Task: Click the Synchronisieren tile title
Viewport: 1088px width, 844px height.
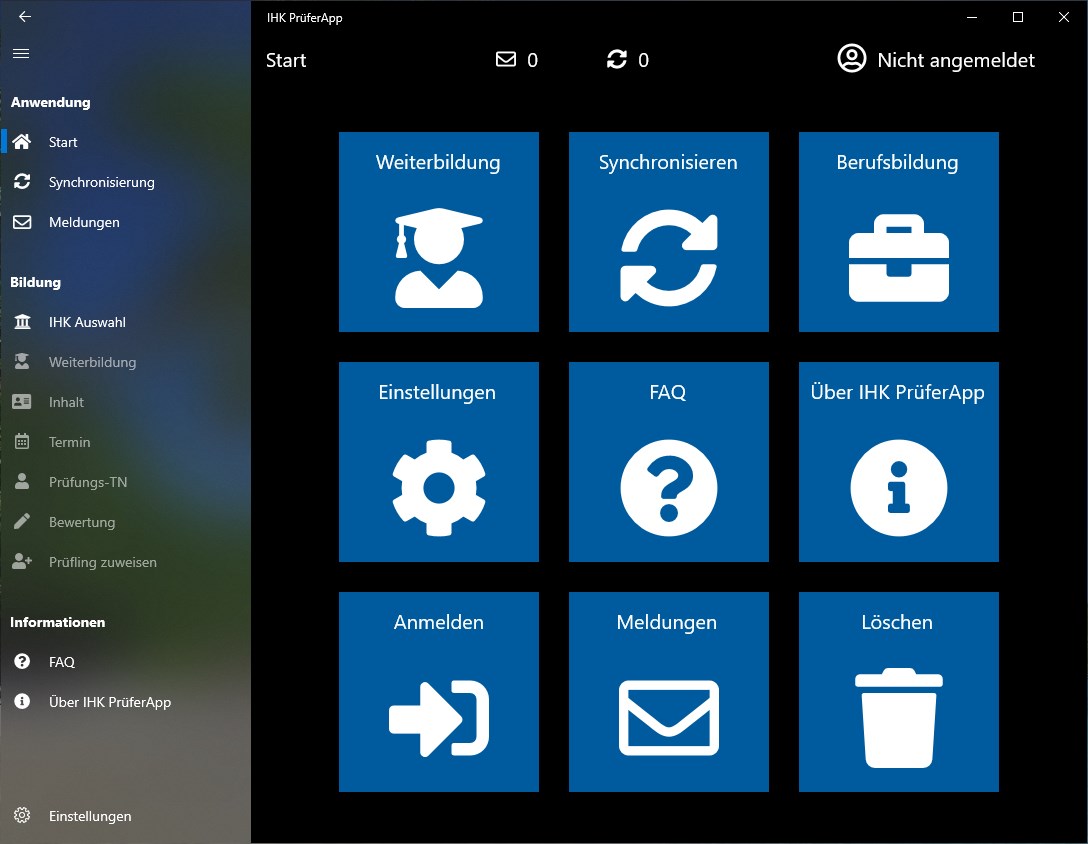Action: point(668,162)
